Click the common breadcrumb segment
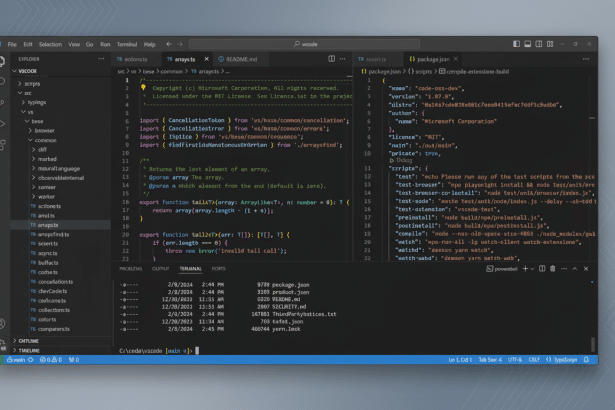The width and height of the screenshot is (615, 410). 172,71
